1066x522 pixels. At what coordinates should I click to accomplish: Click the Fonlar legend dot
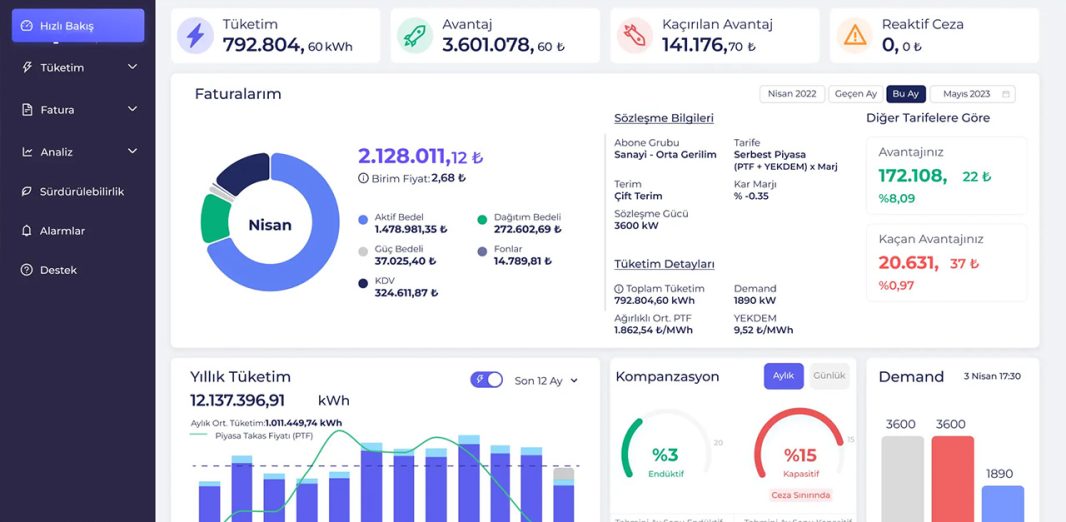482,251
